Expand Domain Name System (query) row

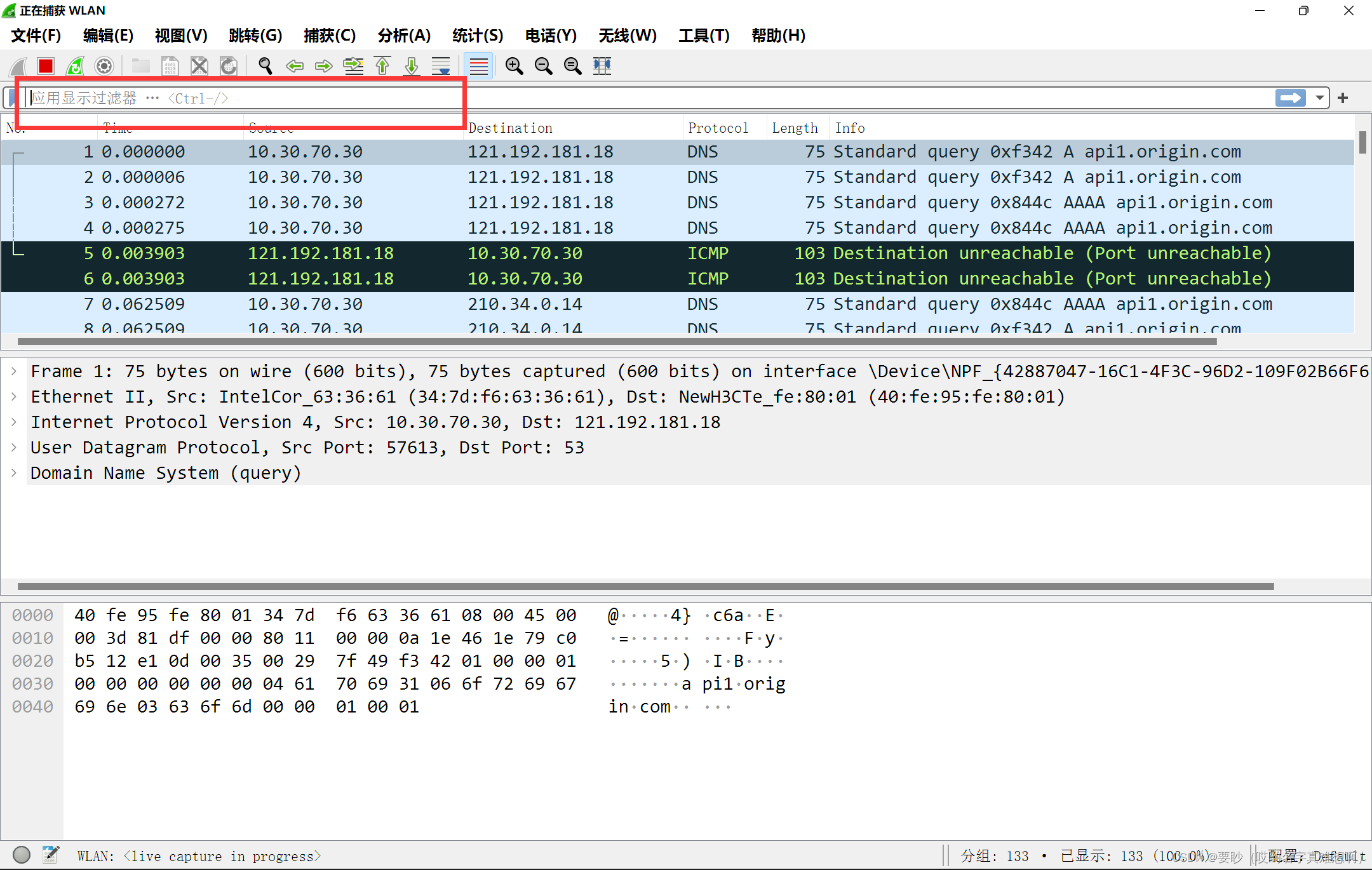(x=14, y=472)
